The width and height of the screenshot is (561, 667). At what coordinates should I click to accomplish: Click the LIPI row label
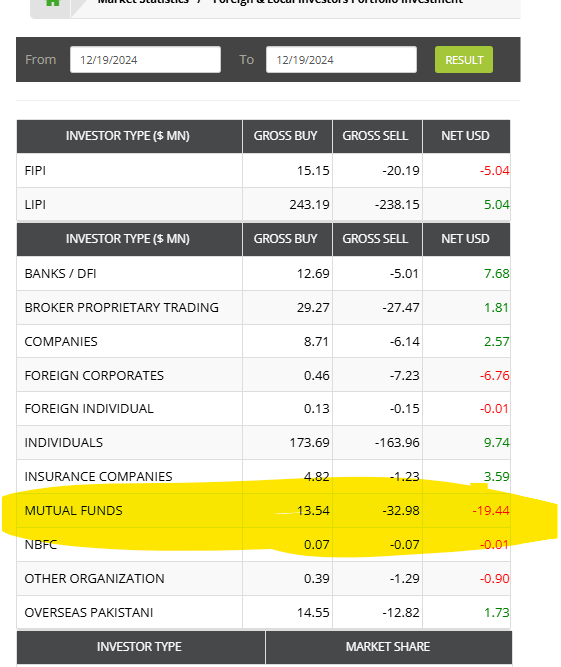point(35,205)
